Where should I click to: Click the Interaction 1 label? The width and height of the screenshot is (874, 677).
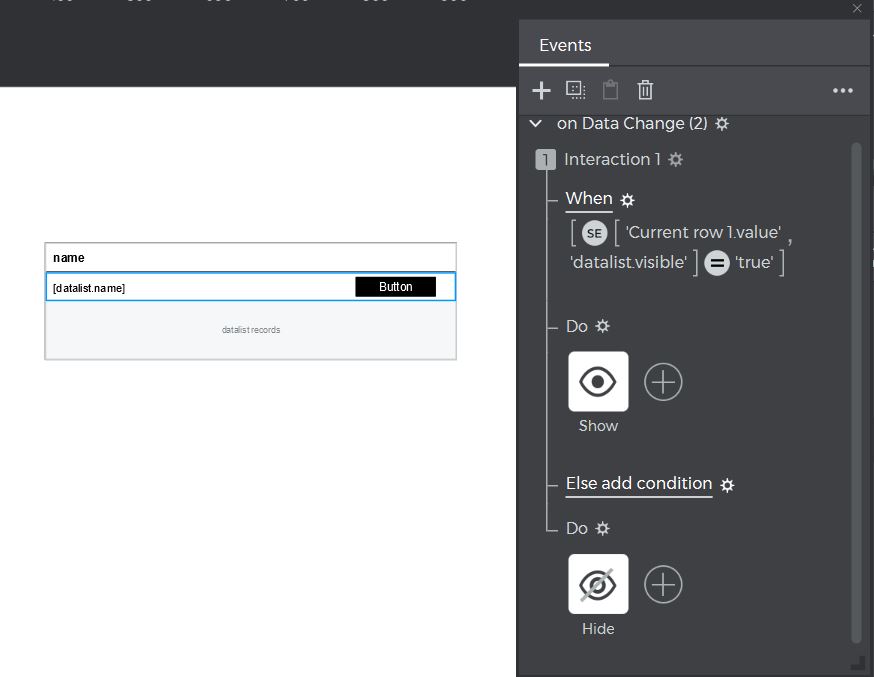pos(612,159)
